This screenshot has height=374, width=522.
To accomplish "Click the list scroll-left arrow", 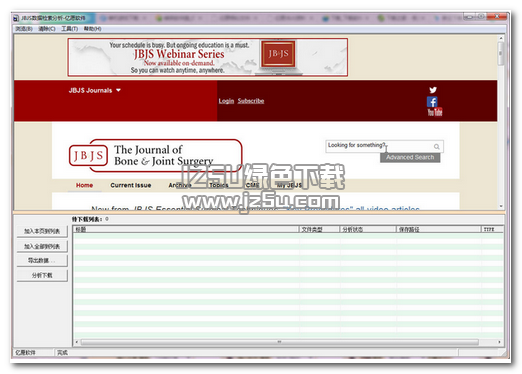I will click(x=77, y=342).
